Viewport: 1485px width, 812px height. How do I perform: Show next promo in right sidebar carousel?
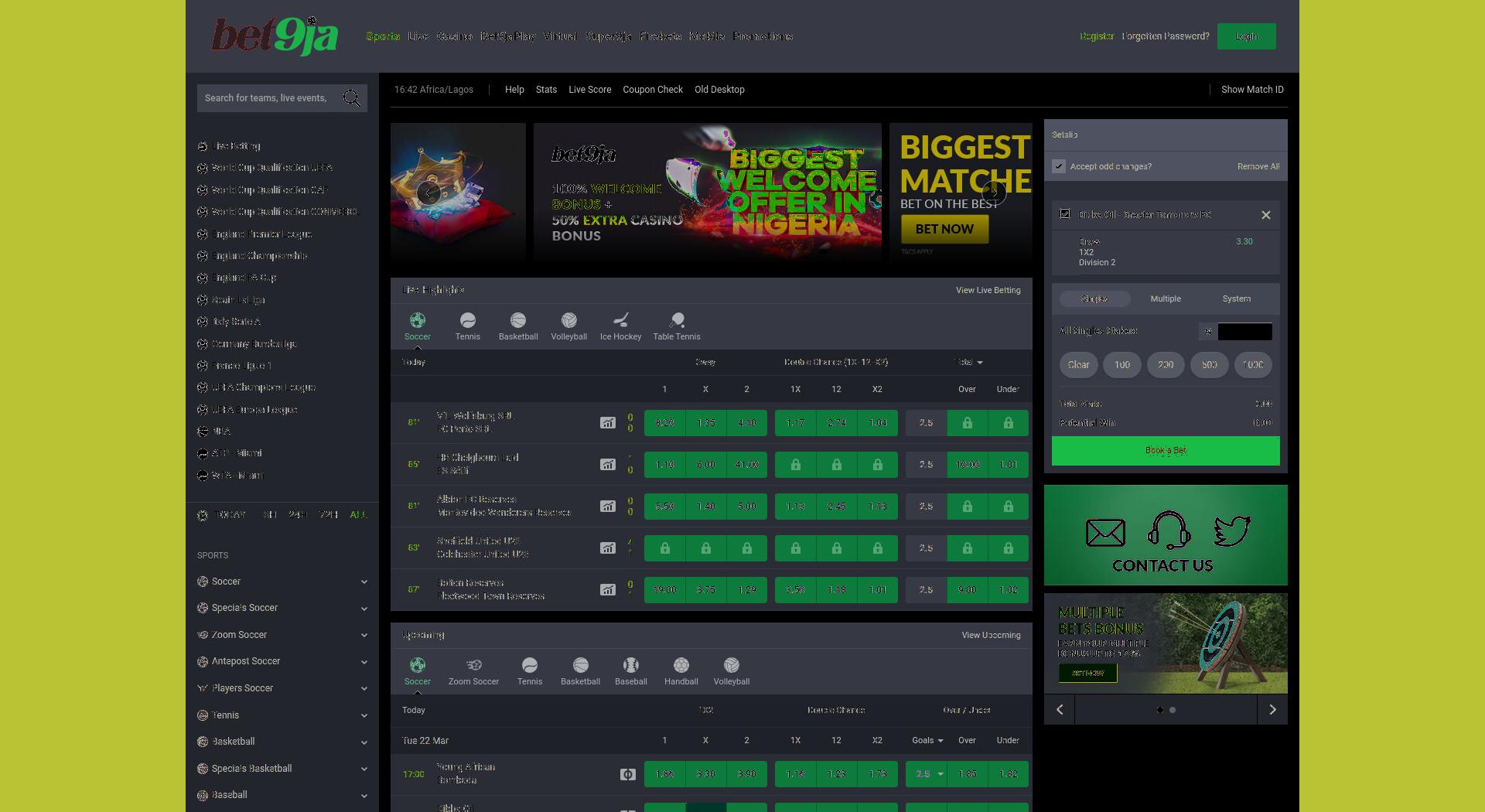[x=1272, y=709]
